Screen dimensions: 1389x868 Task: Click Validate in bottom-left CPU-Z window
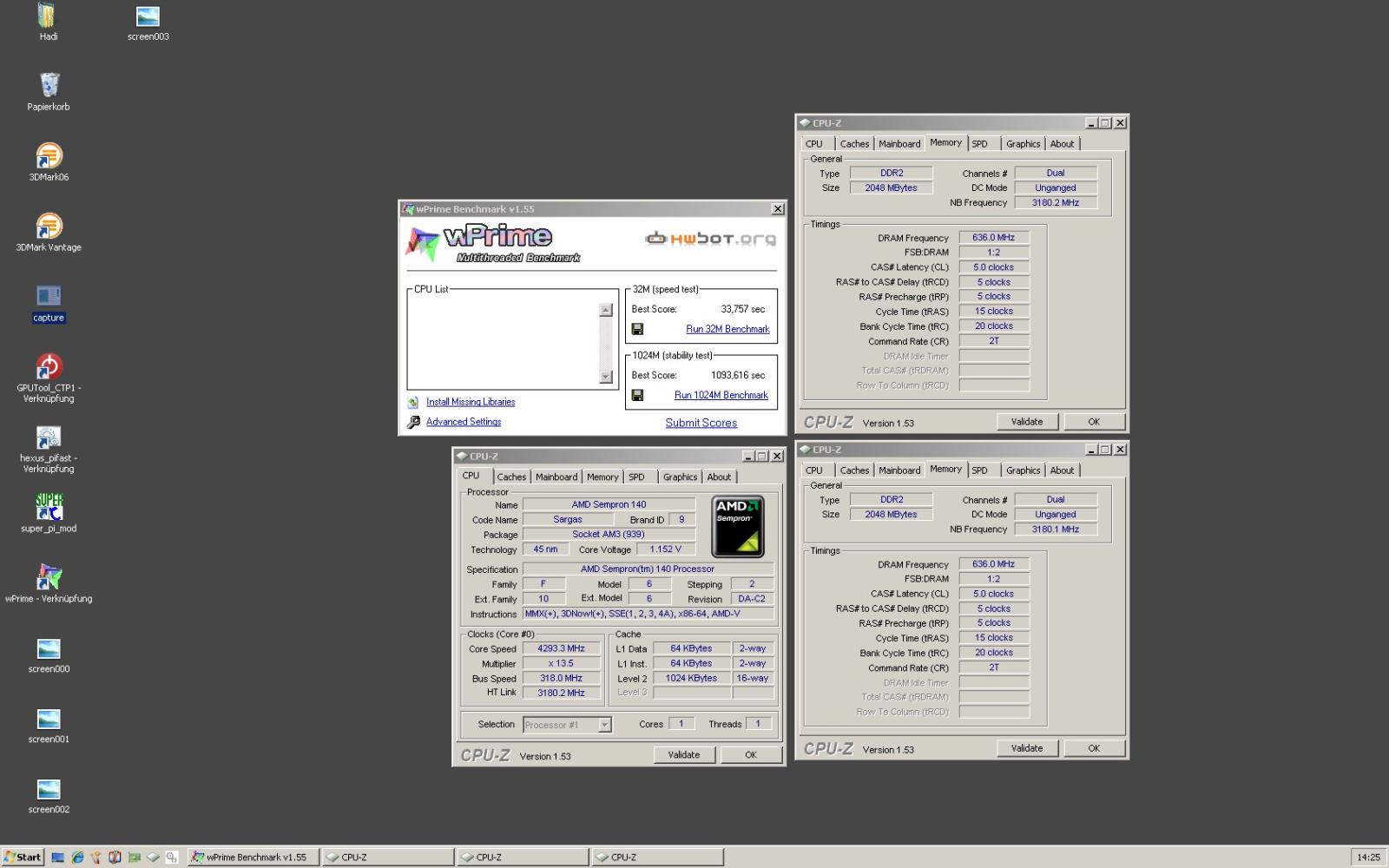click(x=684, y=755)
